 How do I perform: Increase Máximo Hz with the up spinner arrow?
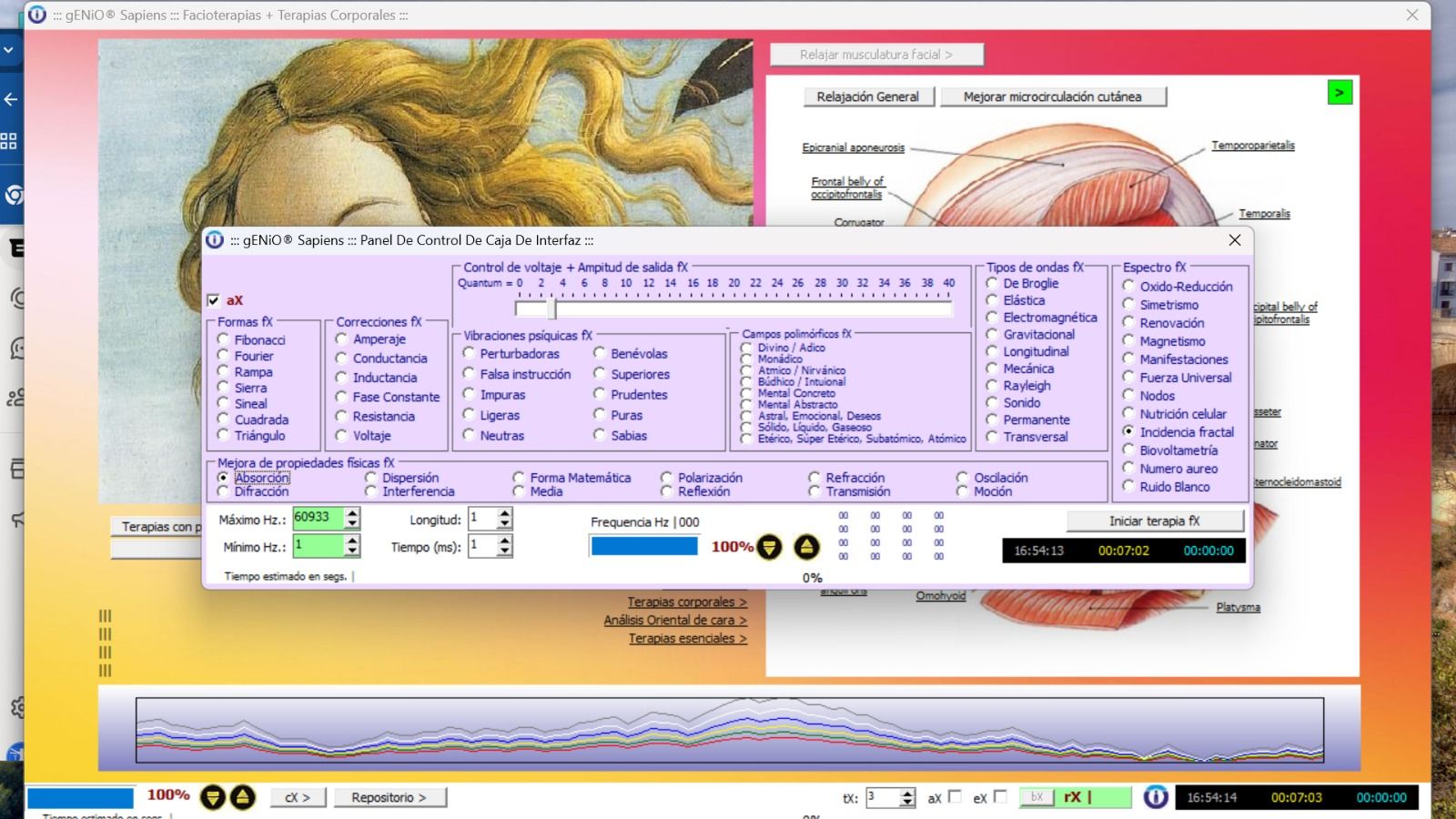pos(352,512)
